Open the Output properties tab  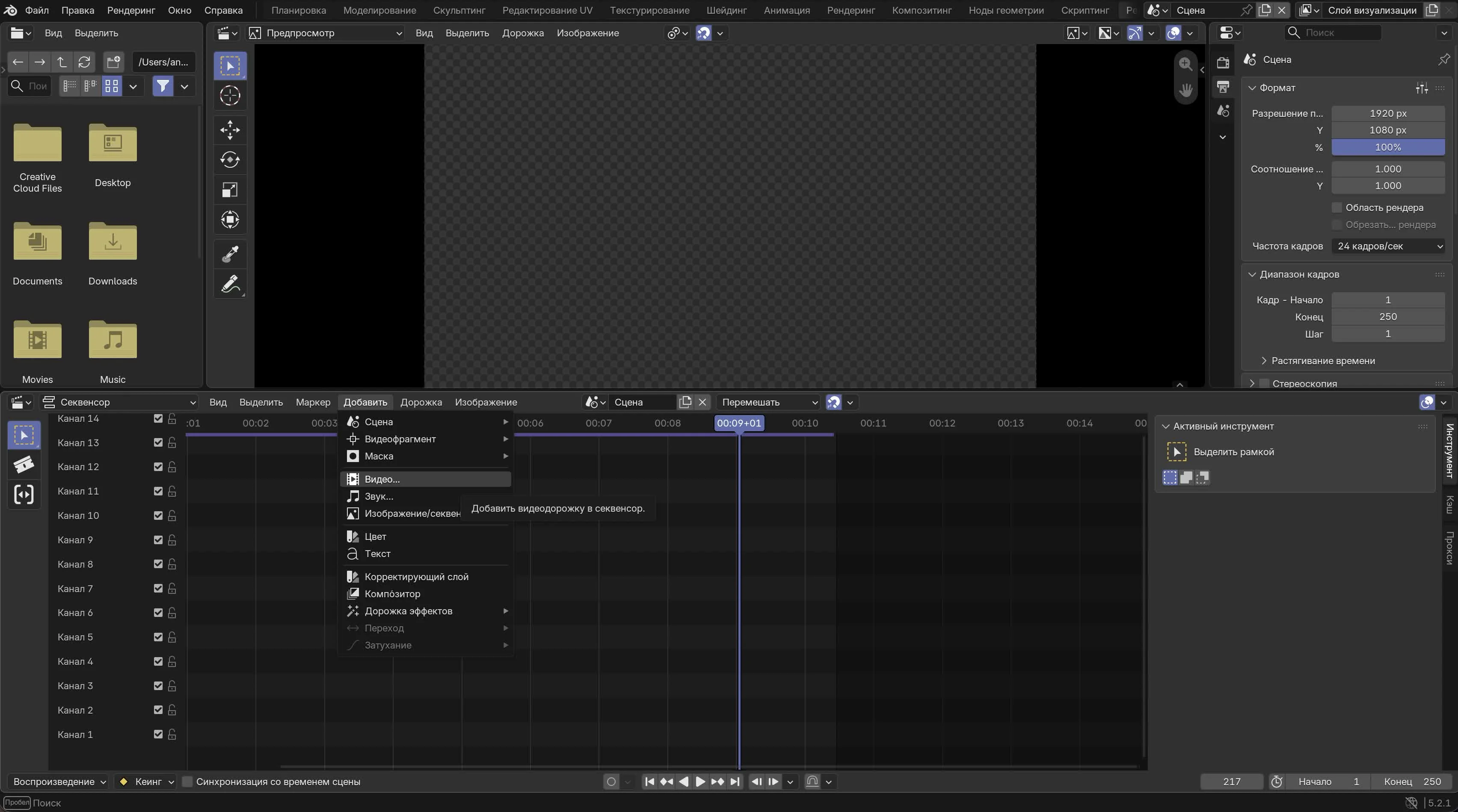pyautogui.click(x=1223, y=86)
